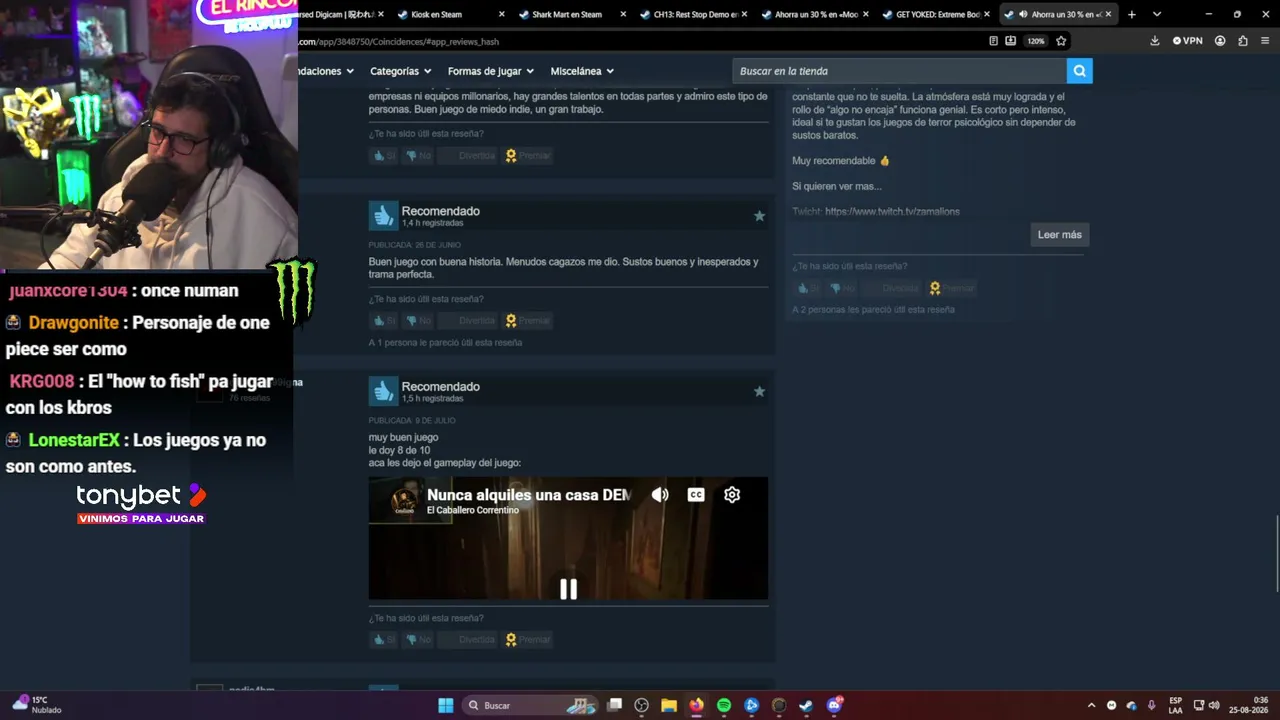This screenshot has height=720, width=1280.
Task: Vote No on the 26 de junio review
Action: tap(418, 321)
